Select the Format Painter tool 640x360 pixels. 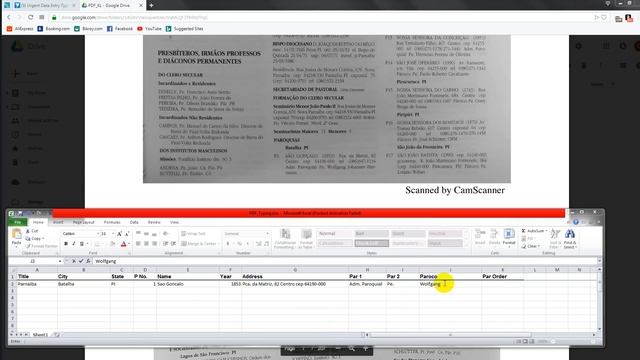(x=41, y=246)
